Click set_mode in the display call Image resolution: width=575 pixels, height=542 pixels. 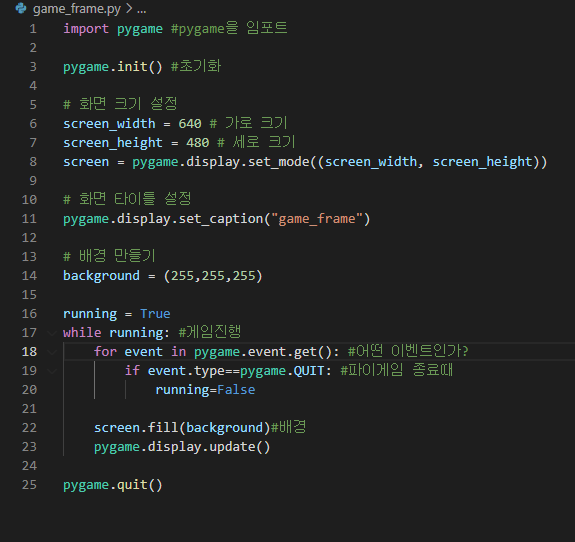click(279, 162)
